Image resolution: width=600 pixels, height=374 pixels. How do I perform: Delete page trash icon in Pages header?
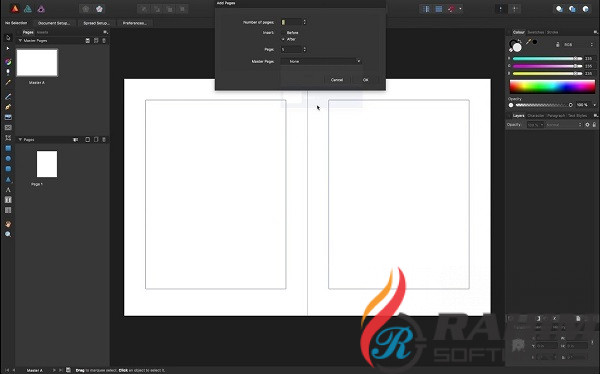104,140
